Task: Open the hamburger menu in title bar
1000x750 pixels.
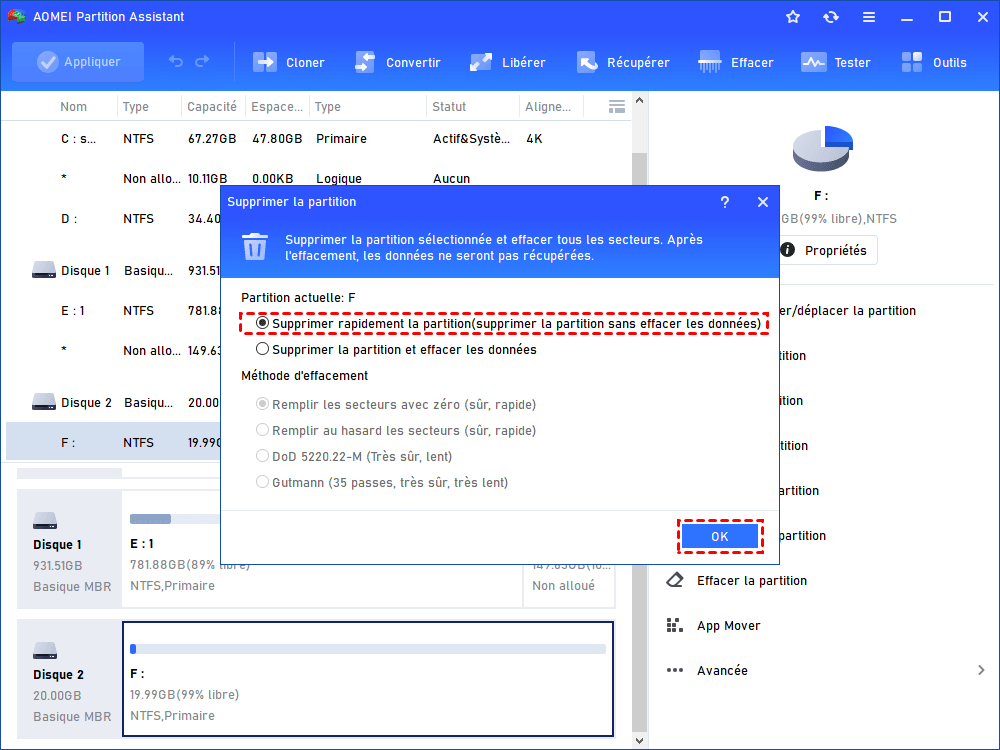Action: (869, 17)
